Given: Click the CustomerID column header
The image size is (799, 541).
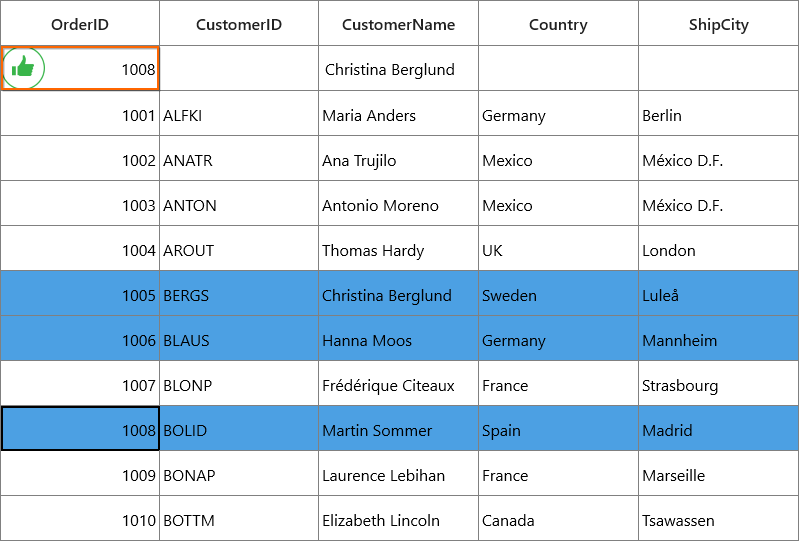Looking at the screenshot, I should tap(239, 23).
